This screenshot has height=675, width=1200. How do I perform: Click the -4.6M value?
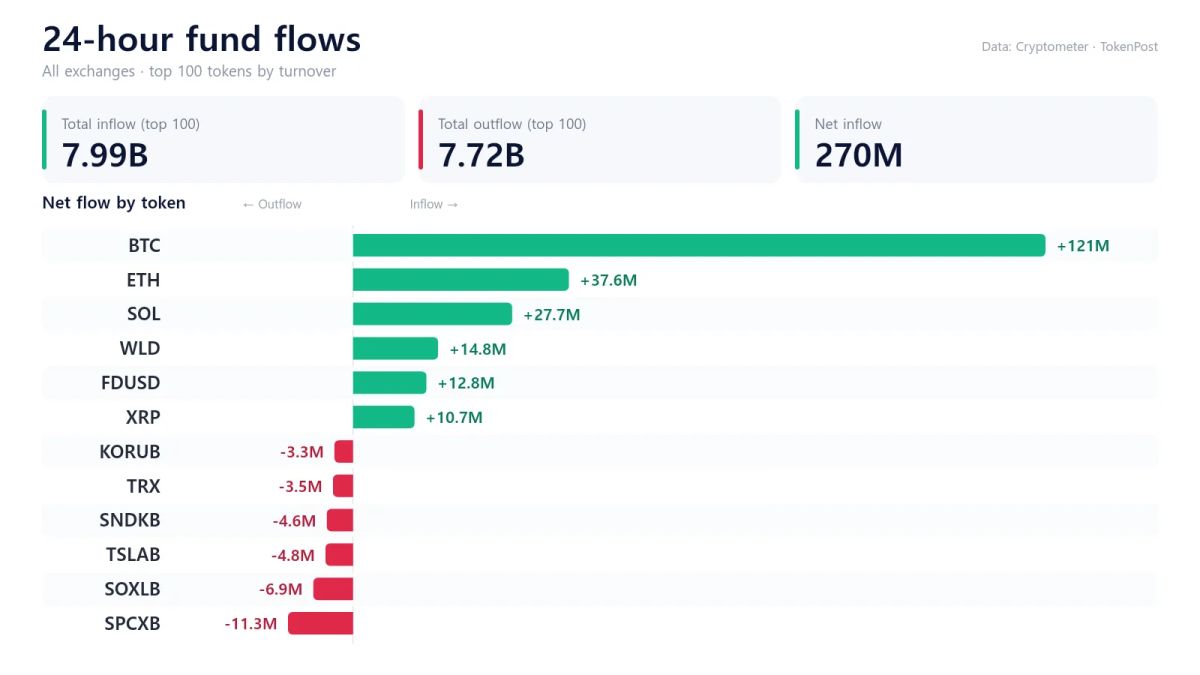pyautogui.click(x=294, y=521)
